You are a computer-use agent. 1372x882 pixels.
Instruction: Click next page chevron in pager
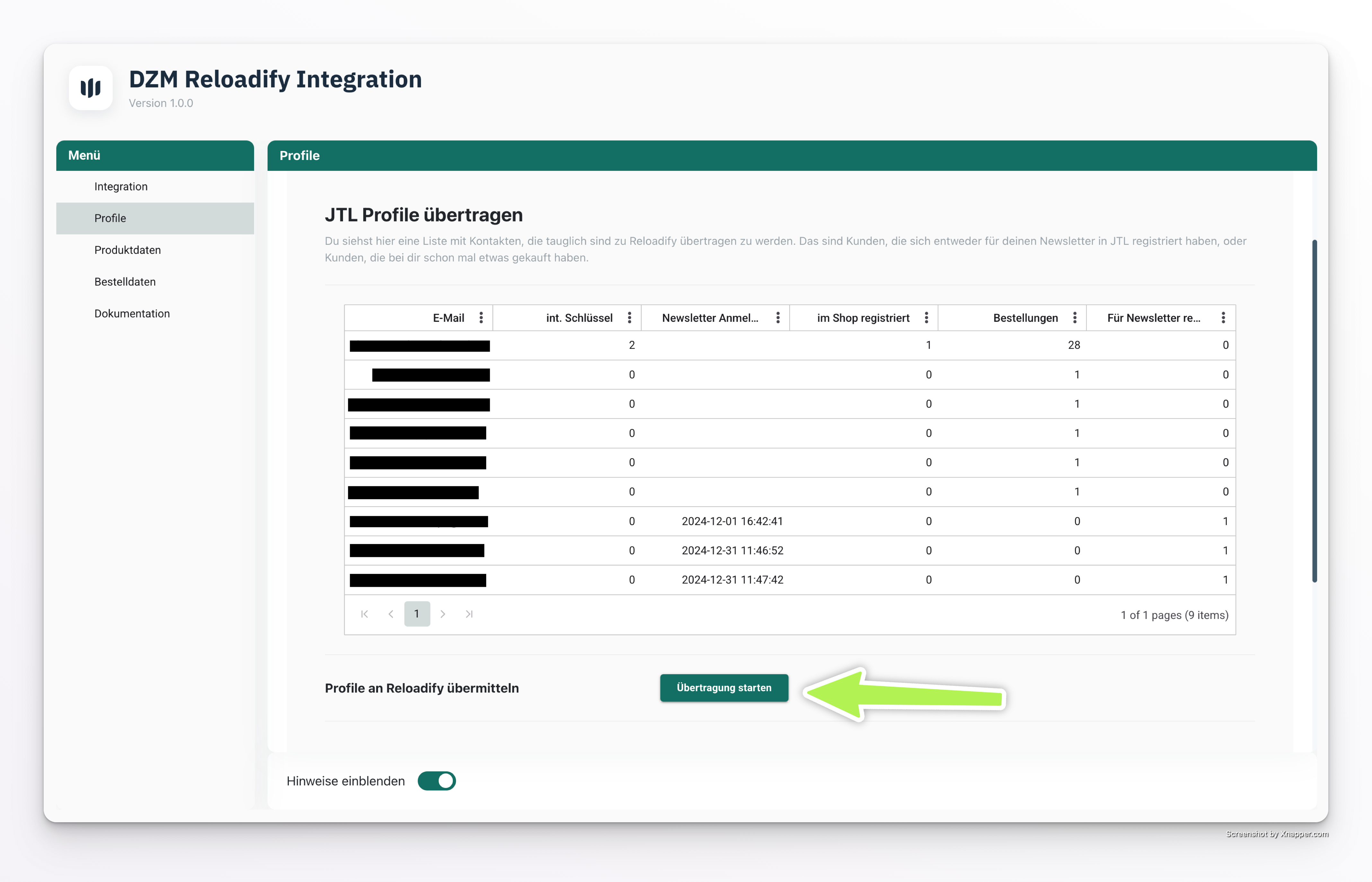[443, 614]
